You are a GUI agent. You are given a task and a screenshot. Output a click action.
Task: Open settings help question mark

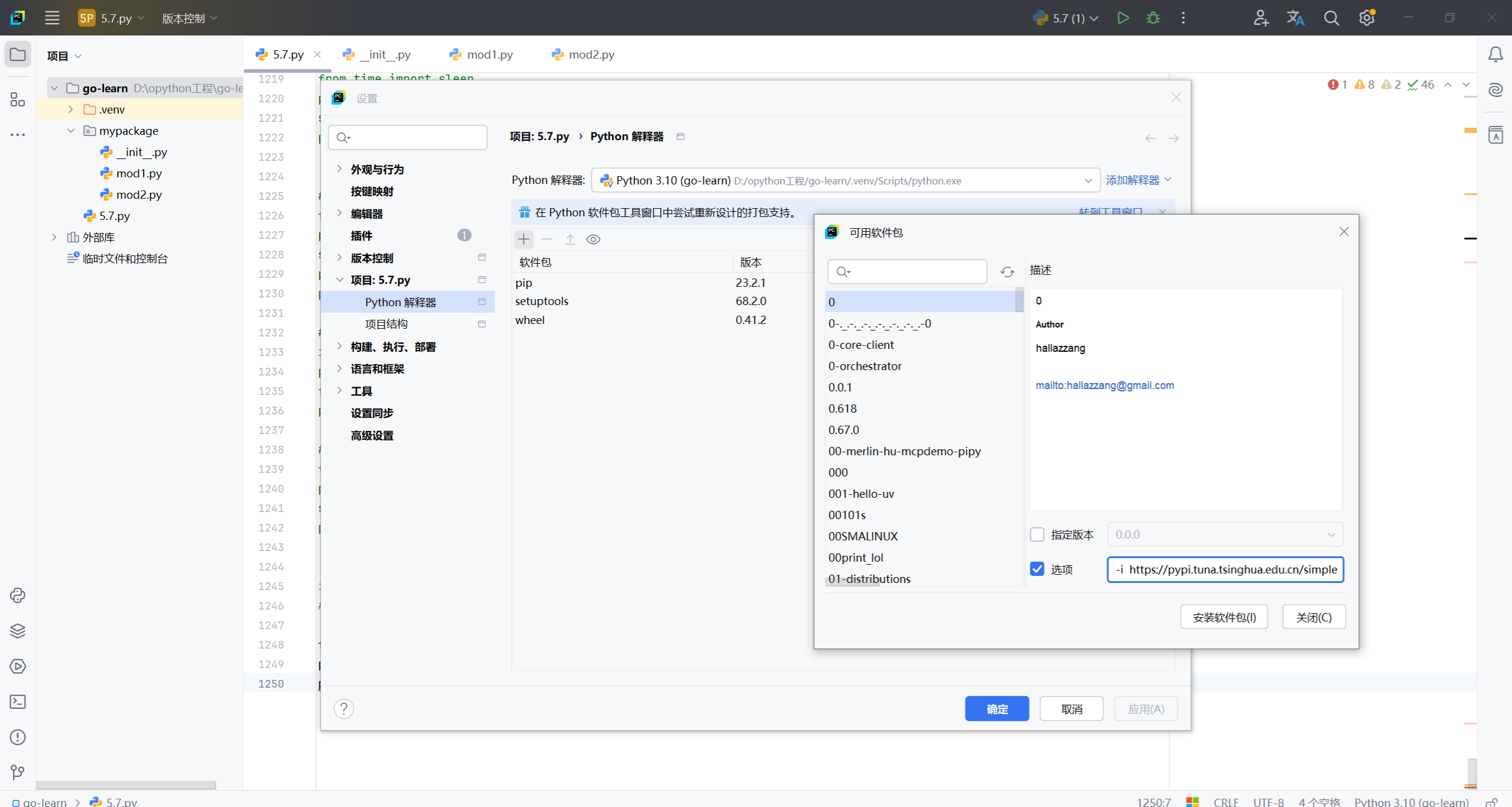[344, 708]
